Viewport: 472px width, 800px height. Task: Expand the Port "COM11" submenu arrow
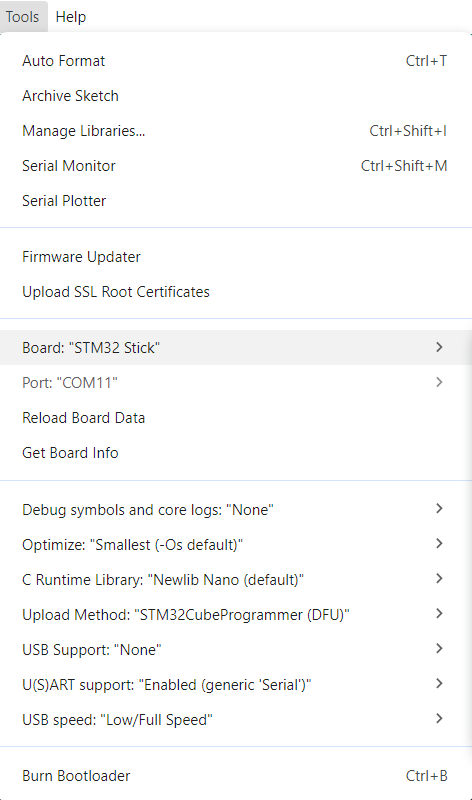[439, 382]
